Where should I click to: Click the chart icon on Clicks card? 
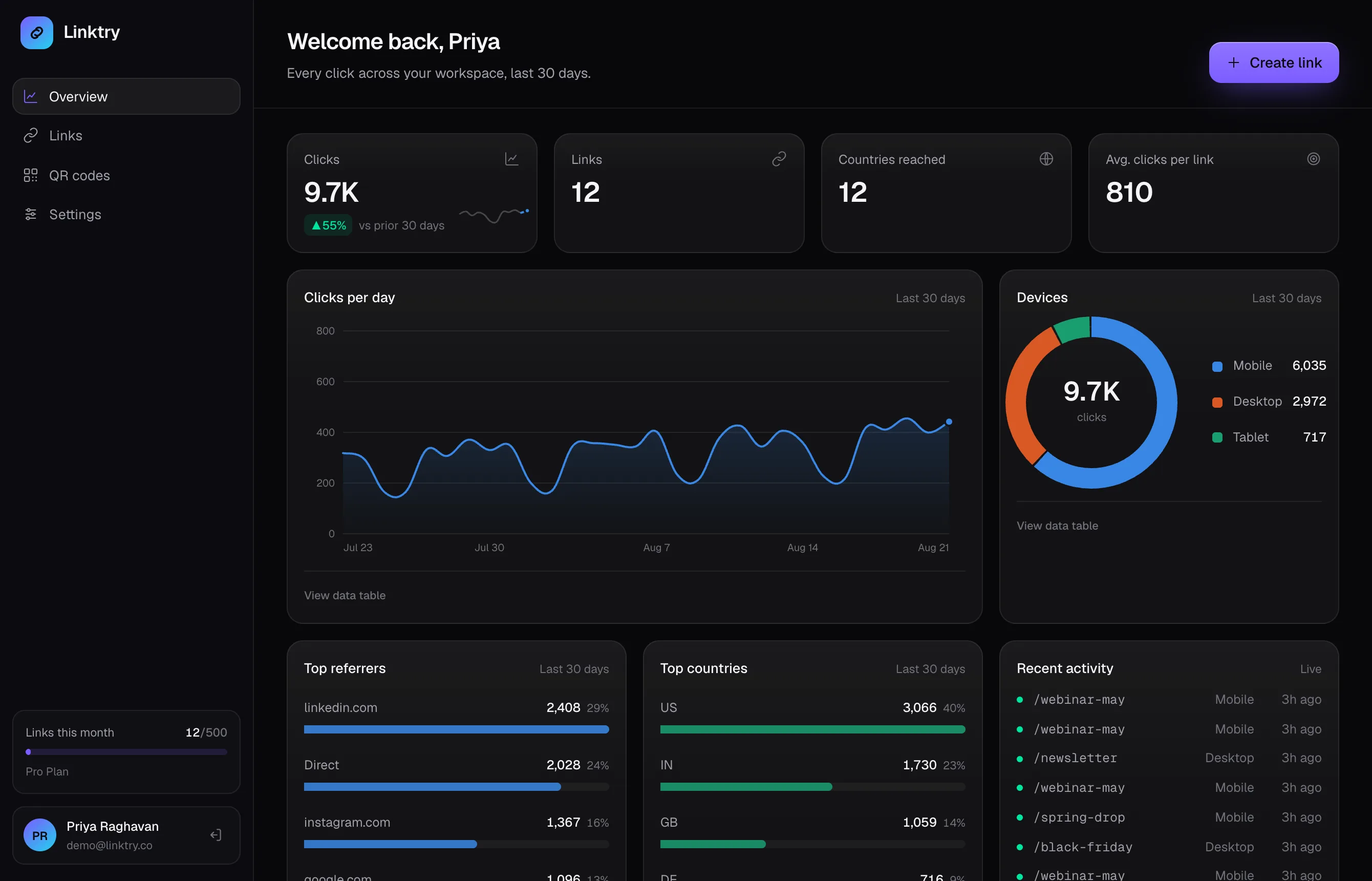[x=511, y=159]
